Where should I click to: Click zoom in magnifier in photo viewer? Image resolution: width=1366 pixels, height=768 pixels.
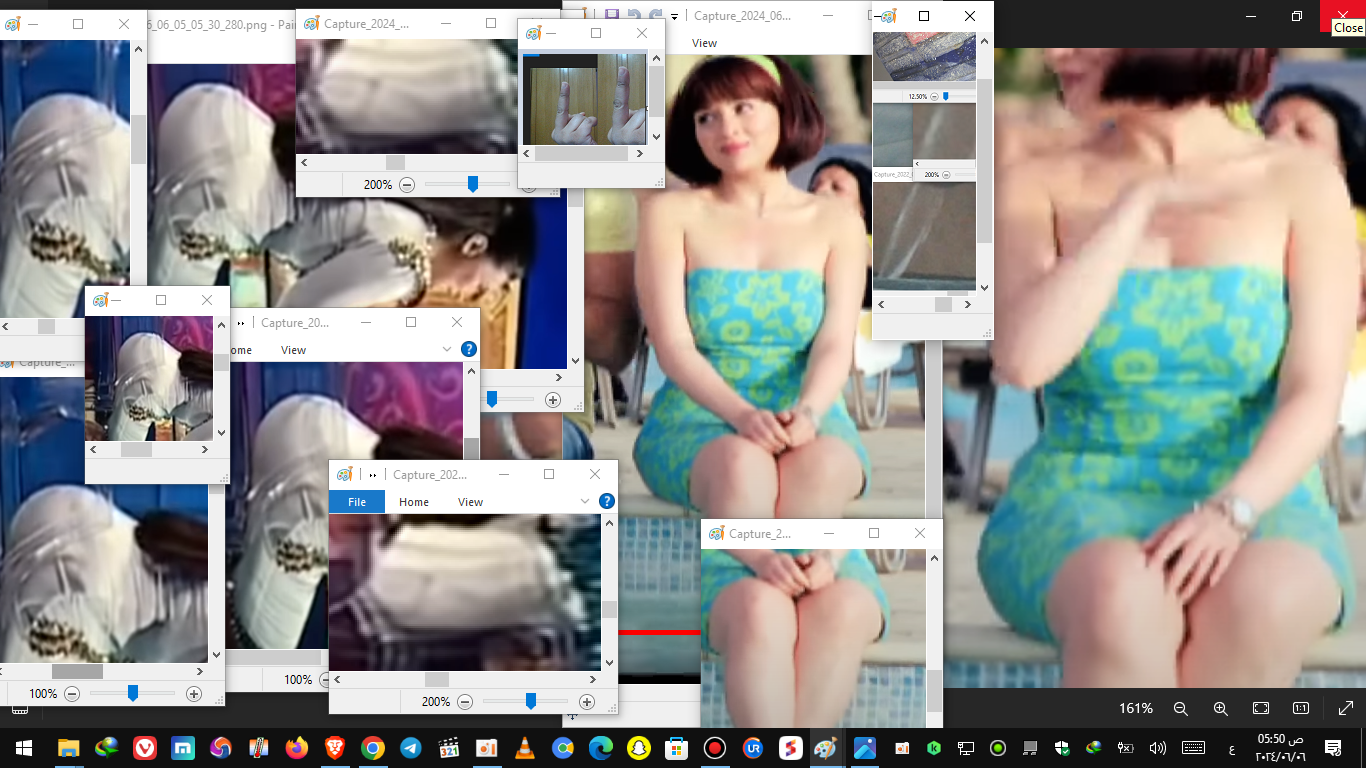[x=1220, y=708]
